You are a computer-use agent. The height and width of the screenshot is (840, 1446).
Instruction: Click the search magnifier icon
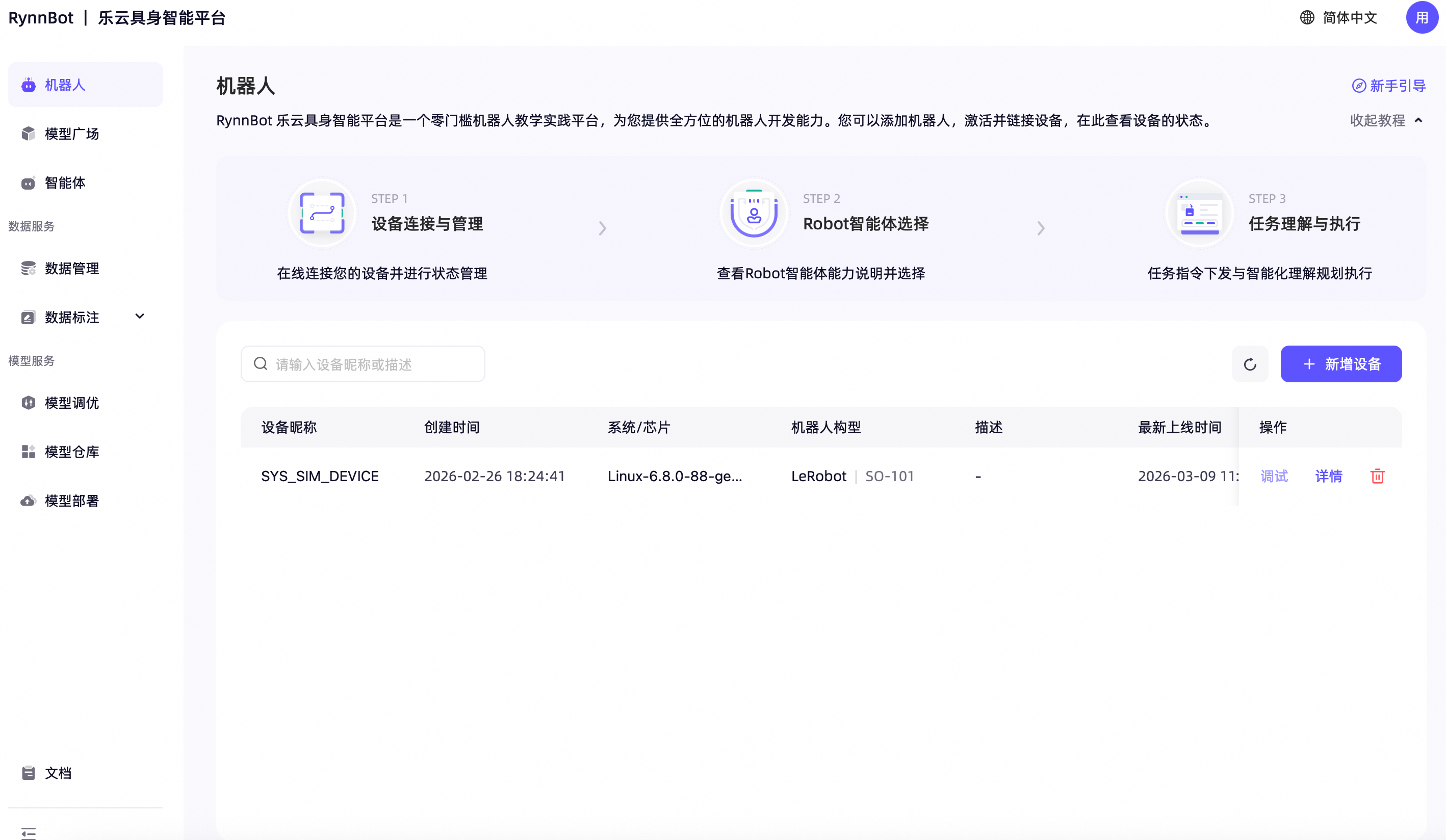pos(261,364)
